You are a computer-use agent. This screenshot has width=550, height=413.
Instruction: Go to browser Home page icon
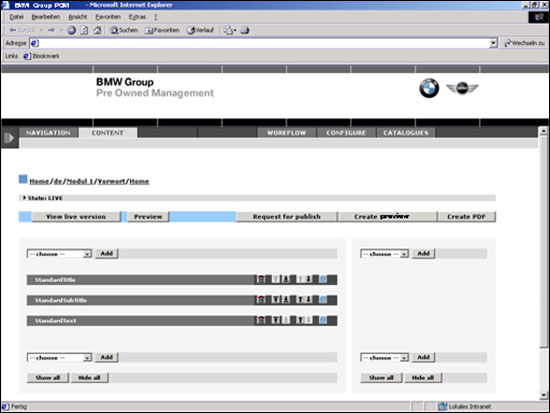pos(97,30)
